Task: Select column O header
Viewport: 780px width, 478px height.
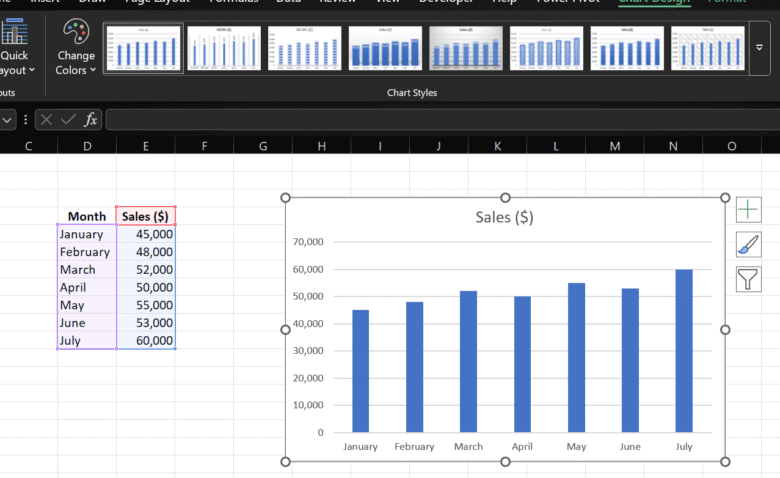Action: click(732, 146)
